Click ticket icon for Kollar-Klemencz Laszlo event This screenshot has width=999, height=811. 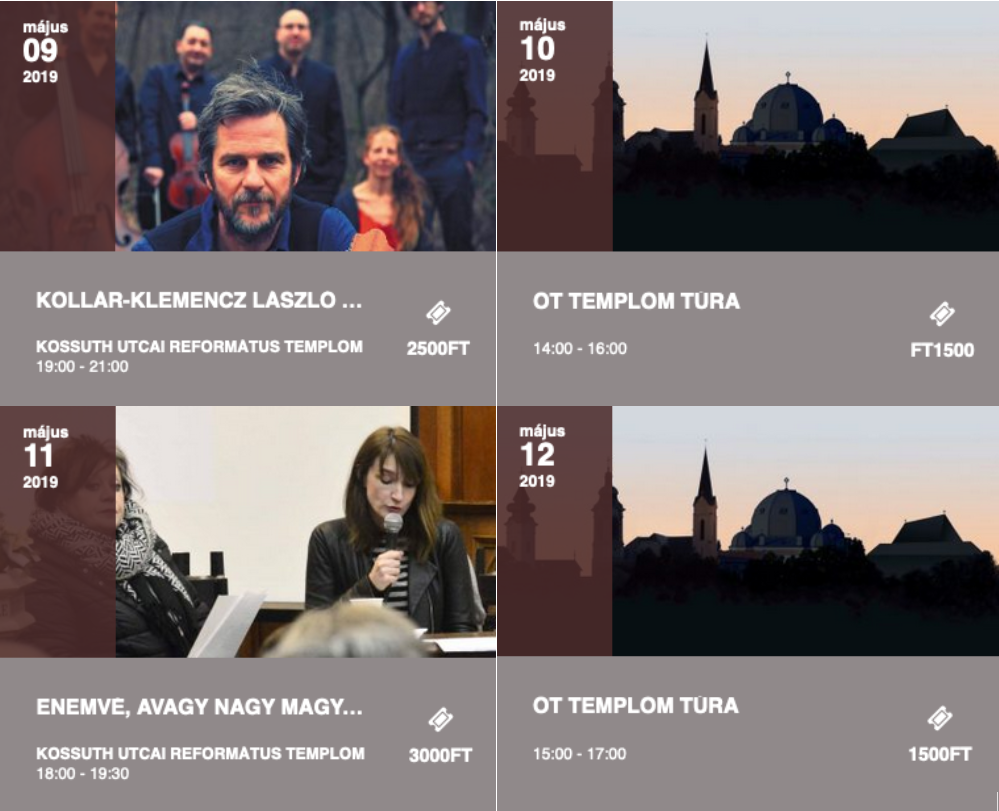click(438, 313)
